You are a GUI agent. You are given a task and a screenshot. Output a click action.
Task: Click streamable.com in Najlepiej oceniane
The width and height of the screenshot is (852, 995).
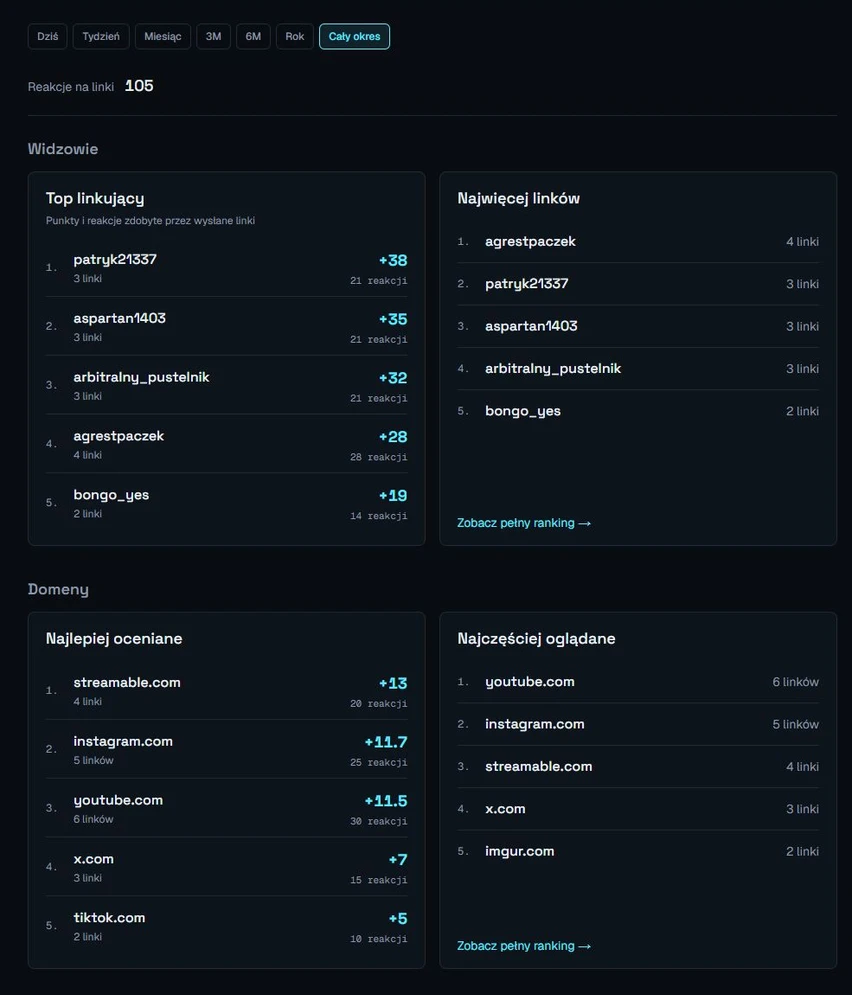tap(127, 682)
